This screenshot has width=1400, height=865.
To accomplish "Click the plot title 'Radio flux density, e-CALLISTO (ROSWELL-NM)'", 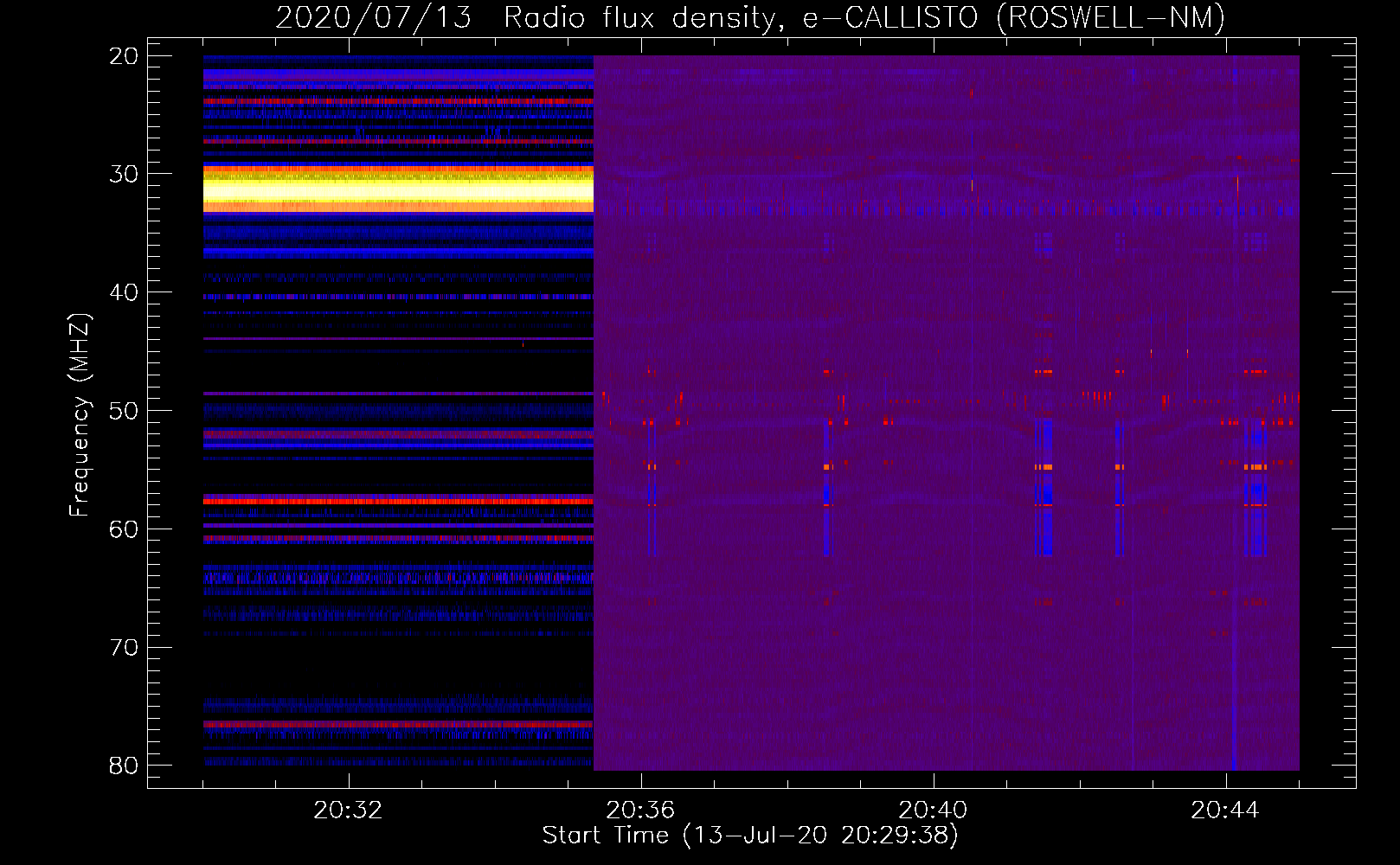I will [x=864, y=17].
